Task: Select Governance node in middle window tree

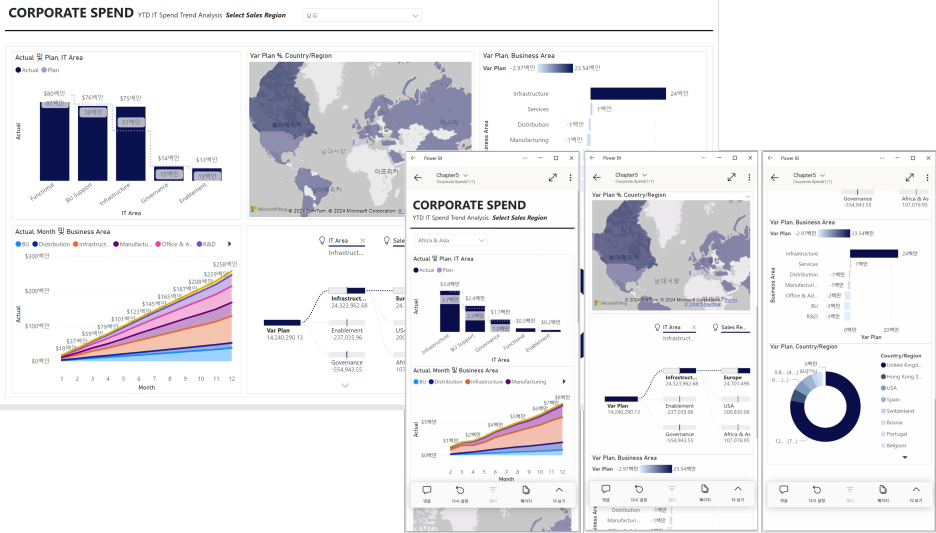Action: click(x=679, y=434)
